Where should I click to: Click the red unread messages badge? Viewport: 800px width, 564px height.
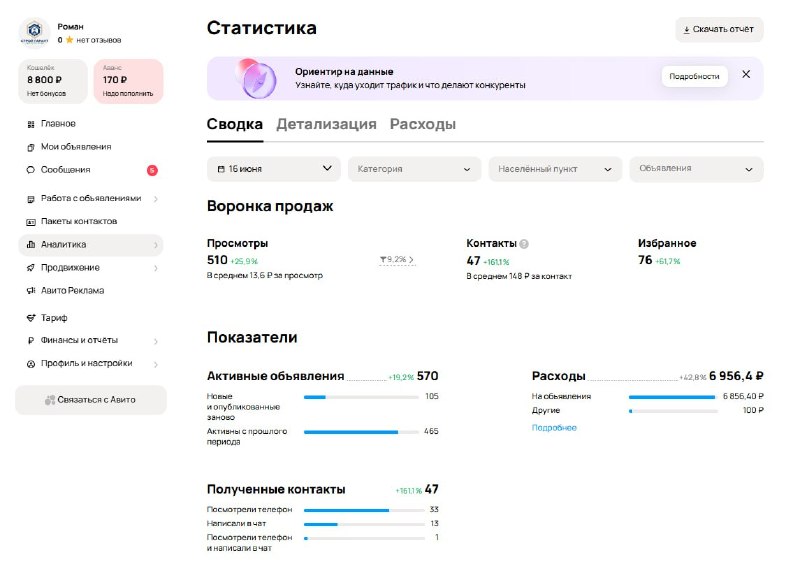(152, 170)
